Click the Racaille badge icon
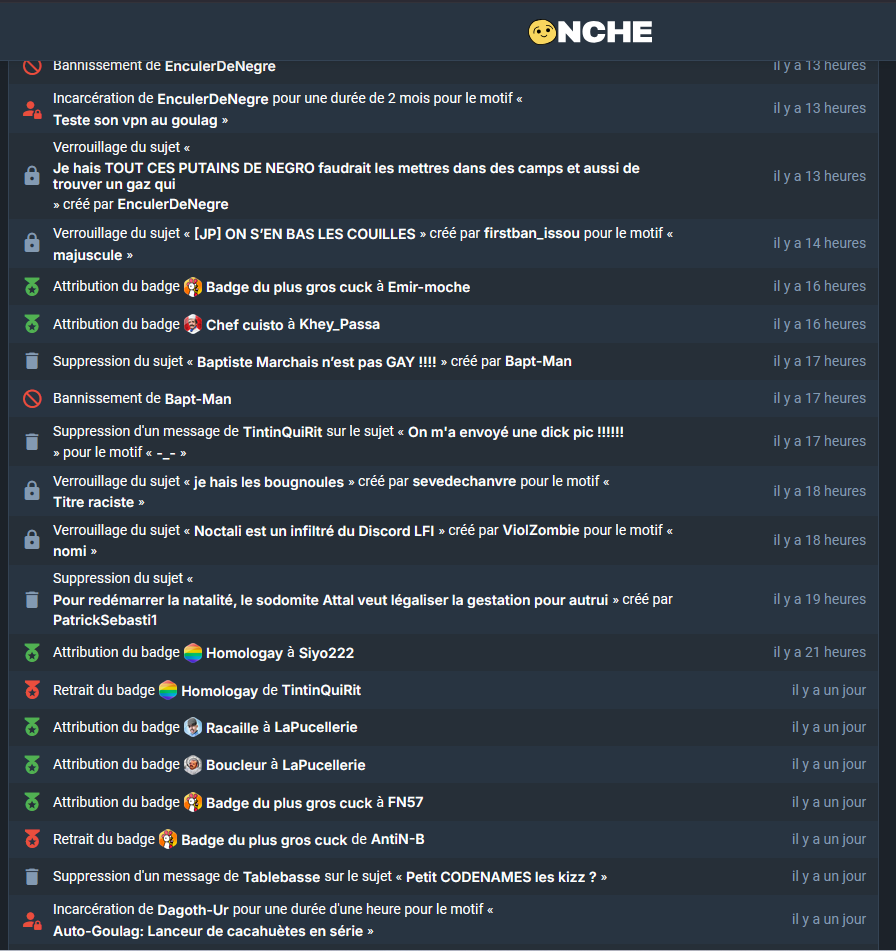The height and width of the screenshot is (951, 896). [193, 727]
